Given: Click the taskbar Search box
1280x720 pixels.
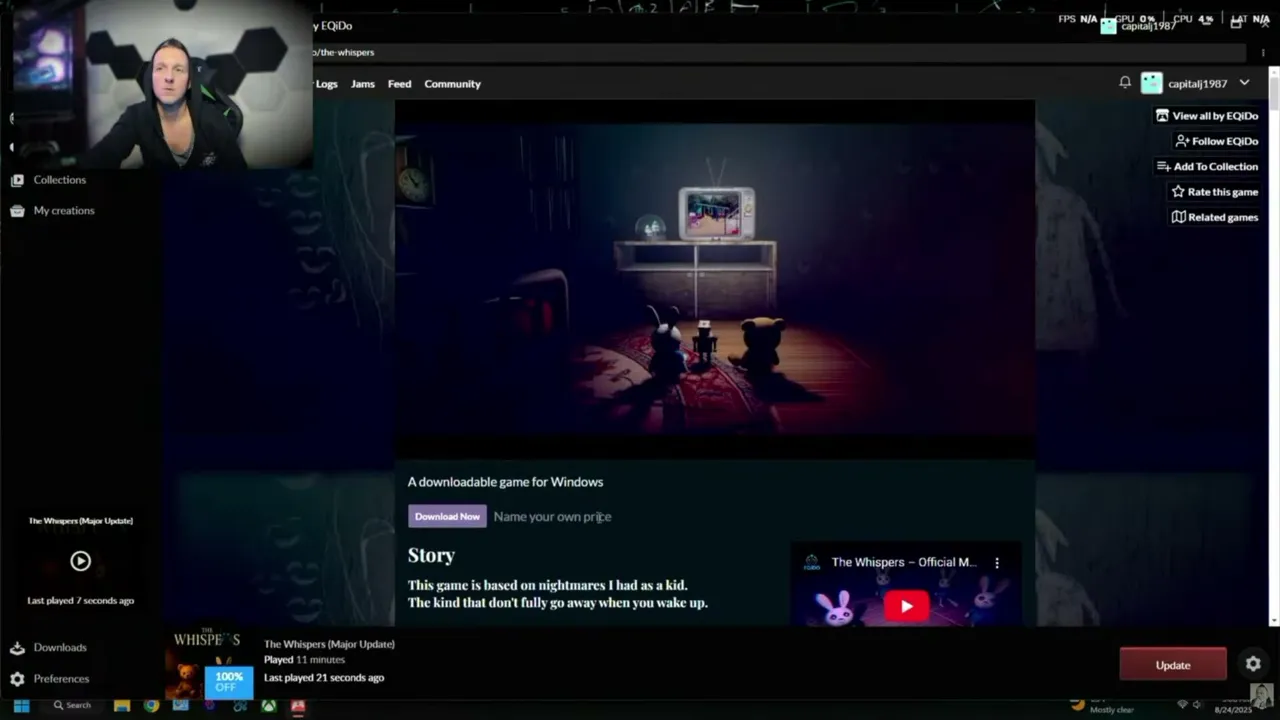Looking at the screenshot, I should click(x=72, y=706).
